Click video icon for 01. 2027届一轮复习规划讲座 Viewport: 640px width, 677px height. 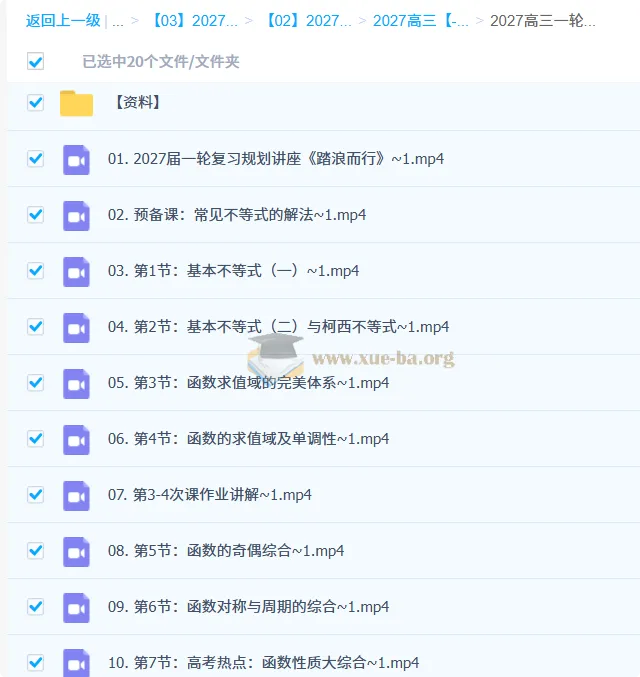76,160
